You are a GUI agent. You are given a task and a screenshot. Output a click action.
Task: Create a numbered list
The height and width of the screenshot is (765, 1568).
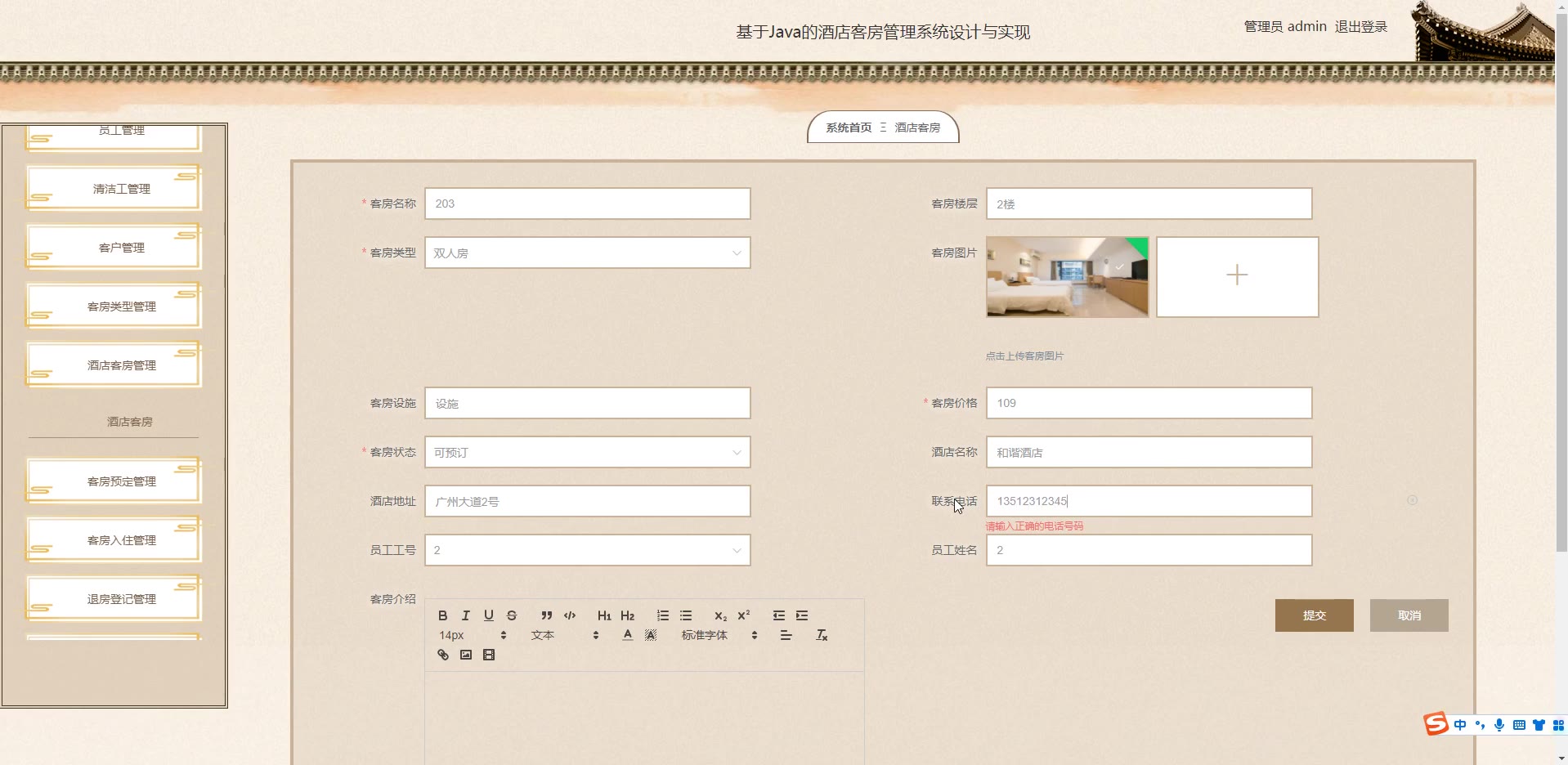(x=662, y=615)
